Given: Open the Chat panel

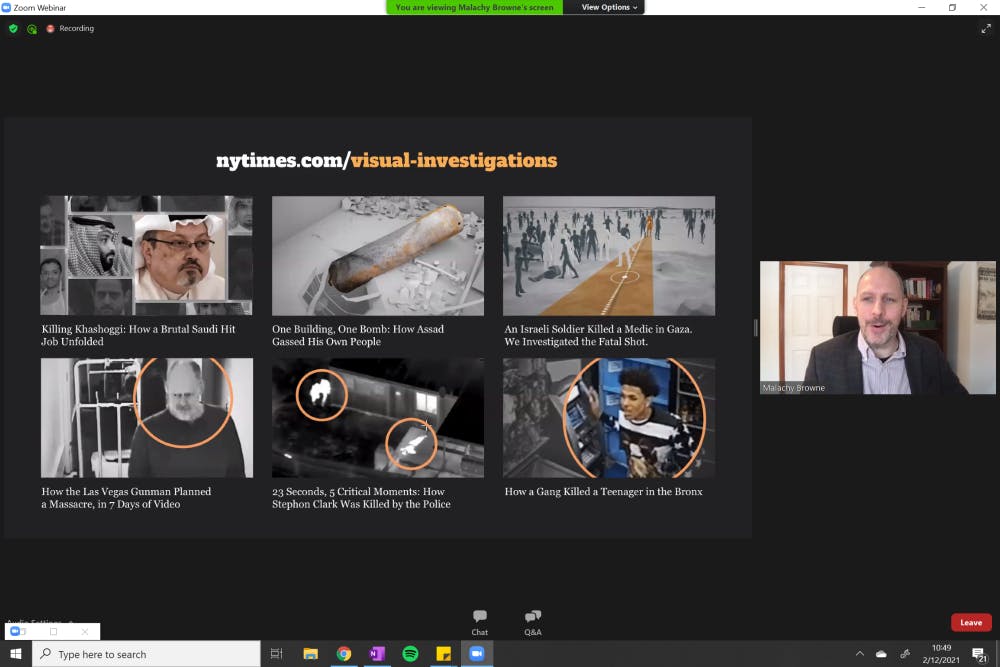Looking at the screenshot, I should (x=479, y=622).
